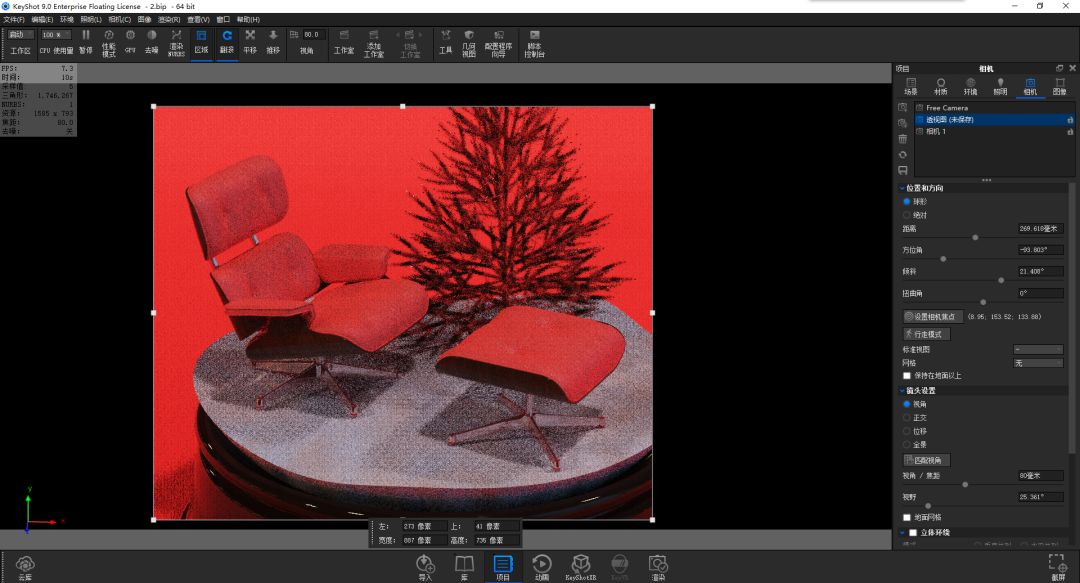This screenshot has width=1080, height=583.
Task: Toggle the 区域 region render tool
Action: coord(201,42)
